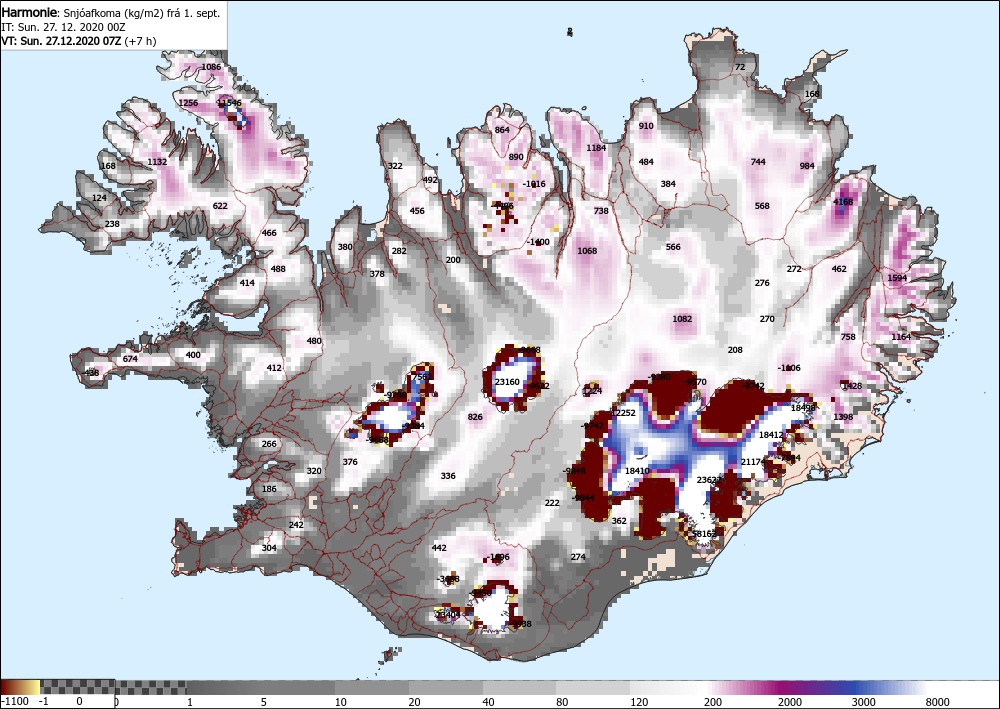1000x709 pixels.
Task: Click the map value 72 in northeast
Action: (x=740, y=67)
